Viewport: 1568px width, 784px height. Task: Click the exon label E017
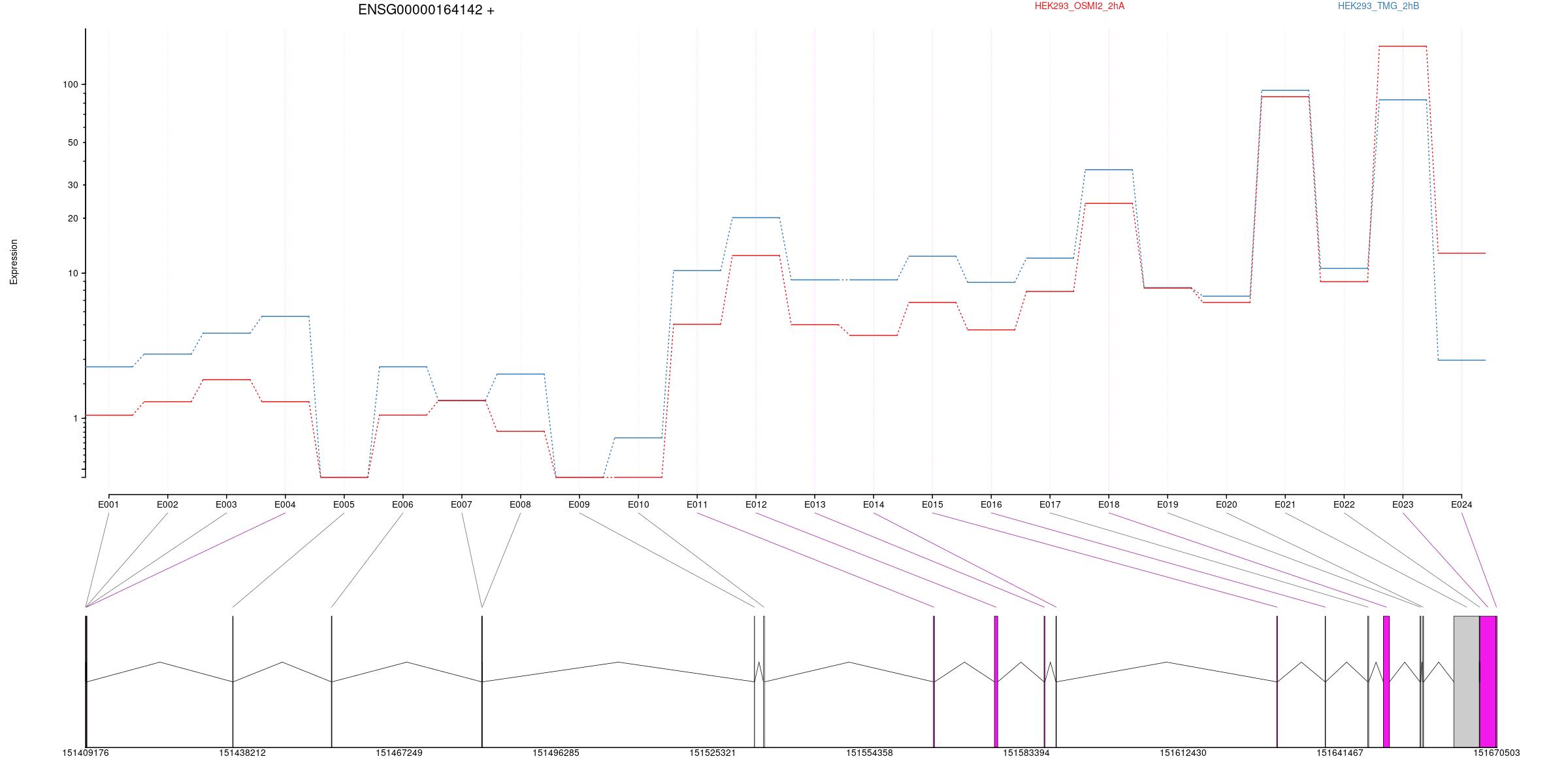click(1050, 504)
